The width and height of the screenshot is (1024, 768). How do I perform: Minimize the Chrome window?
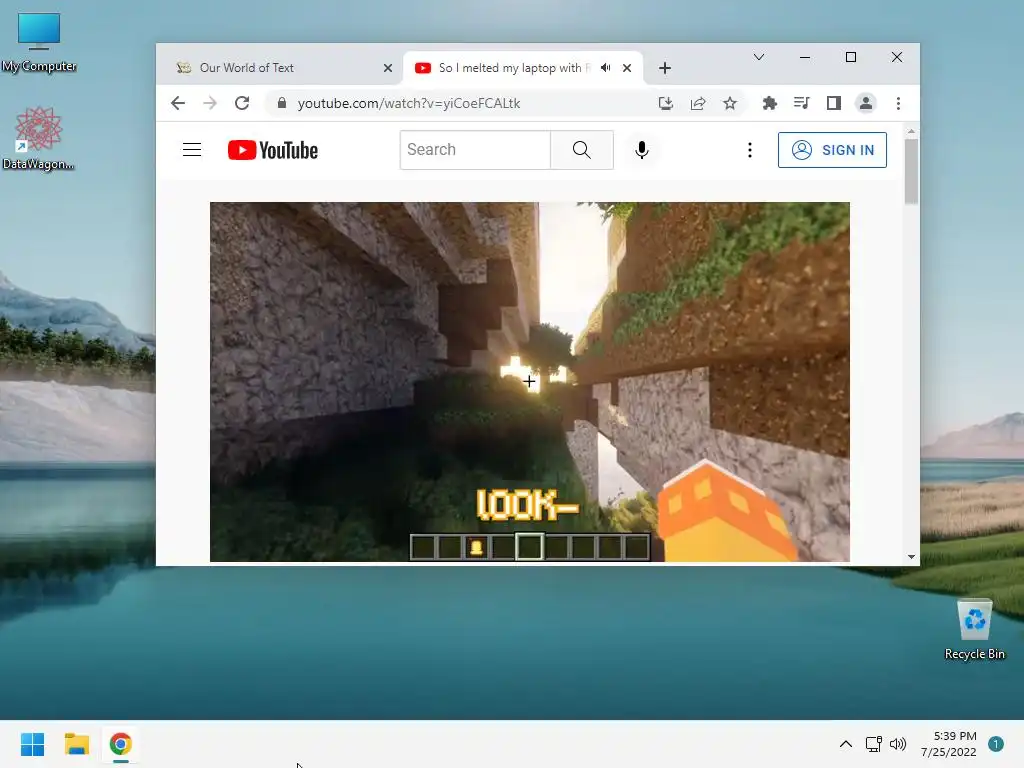click(x=805, y=57)
